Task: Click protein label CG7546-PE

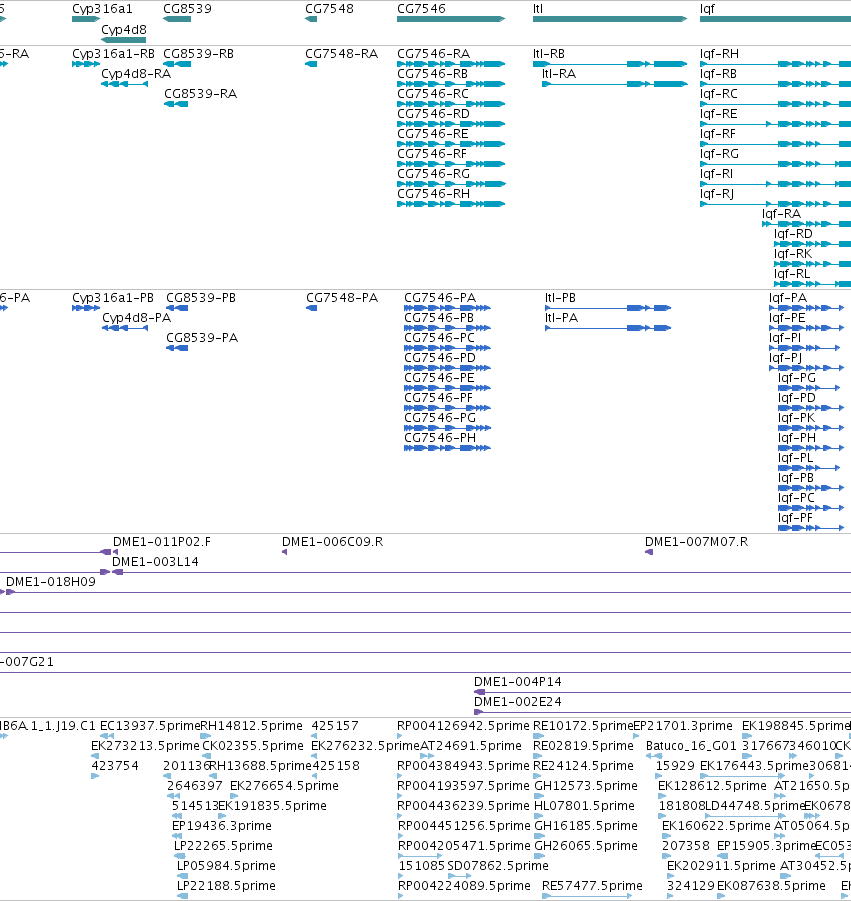Action: 439,378
